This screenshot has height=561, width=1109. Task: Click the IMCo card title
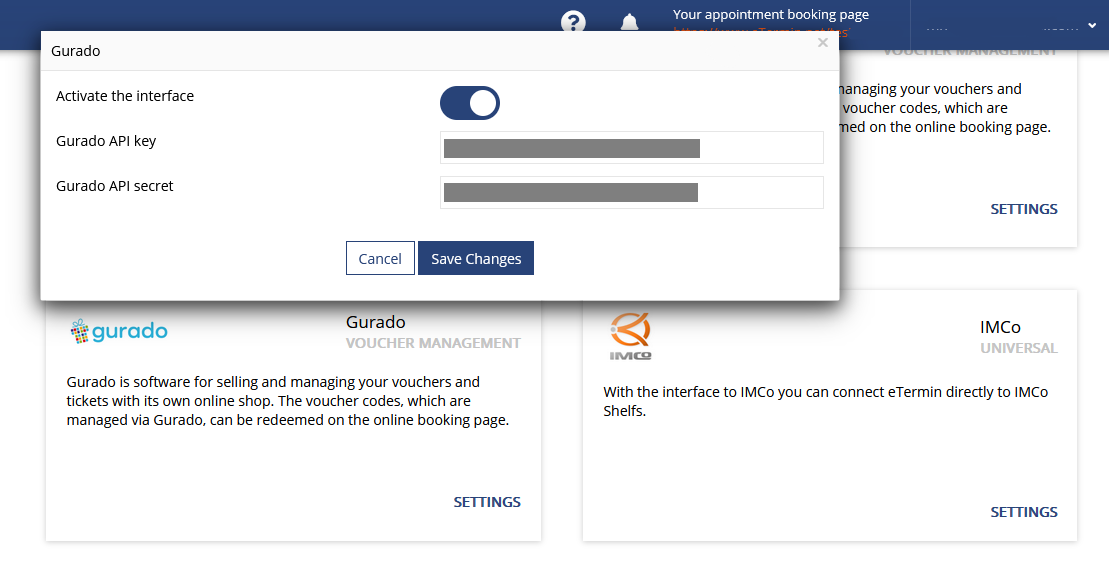pos(1000,327)
